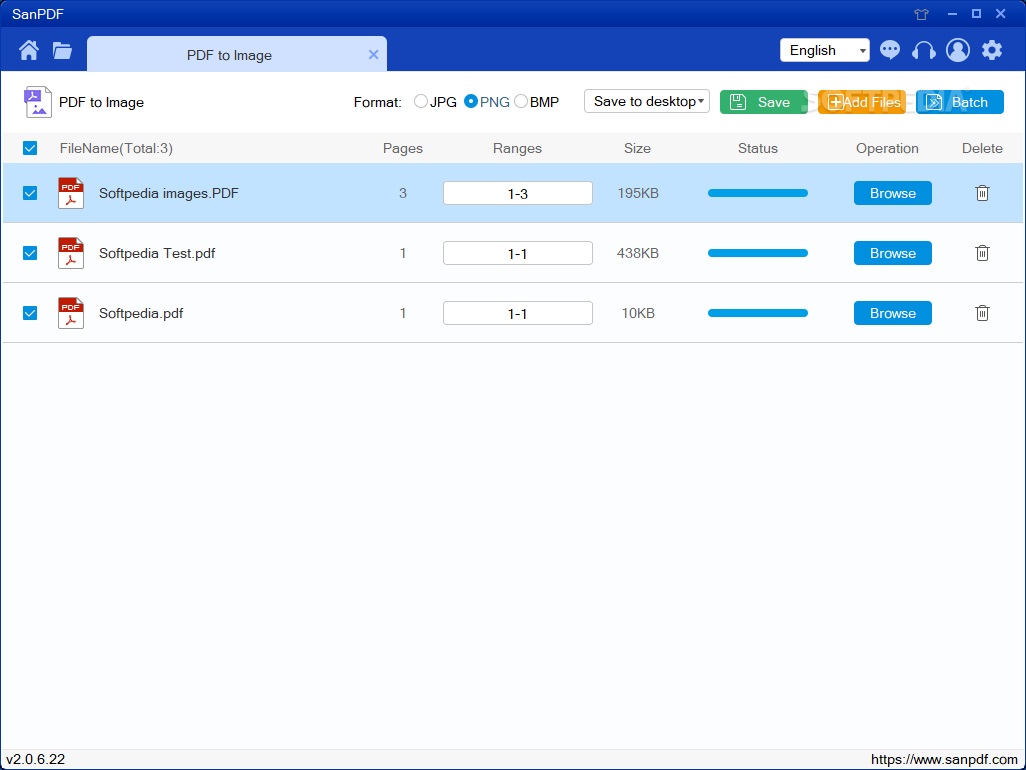Browse output for Softpedia images.PDF
The height and width of the screenshot is (770, 1026).
[893, 193]
